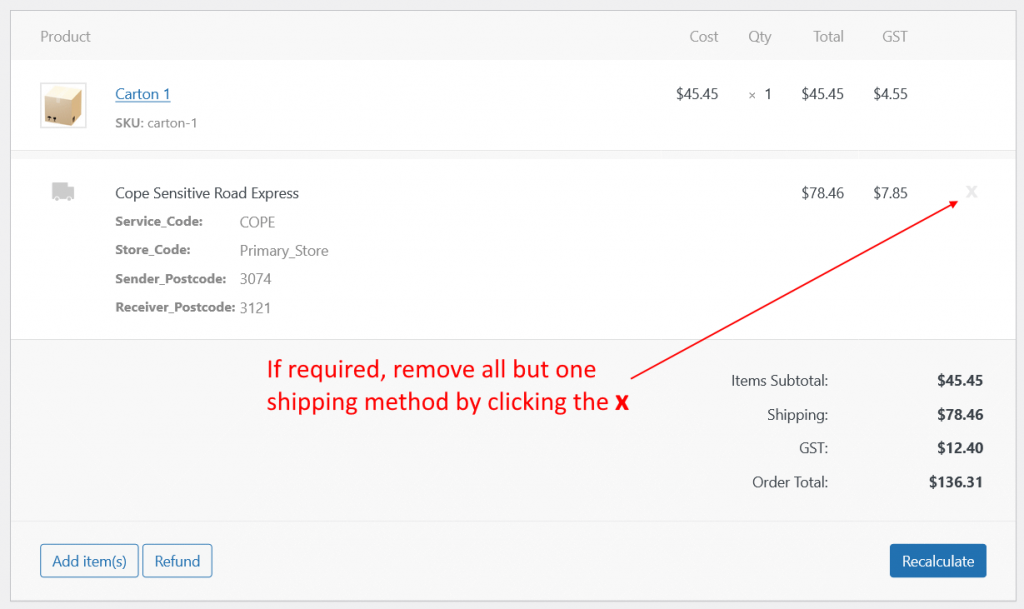This screenshot has height=609, width=1024.
Task: Select the Product column header
Action: [65, 36]
